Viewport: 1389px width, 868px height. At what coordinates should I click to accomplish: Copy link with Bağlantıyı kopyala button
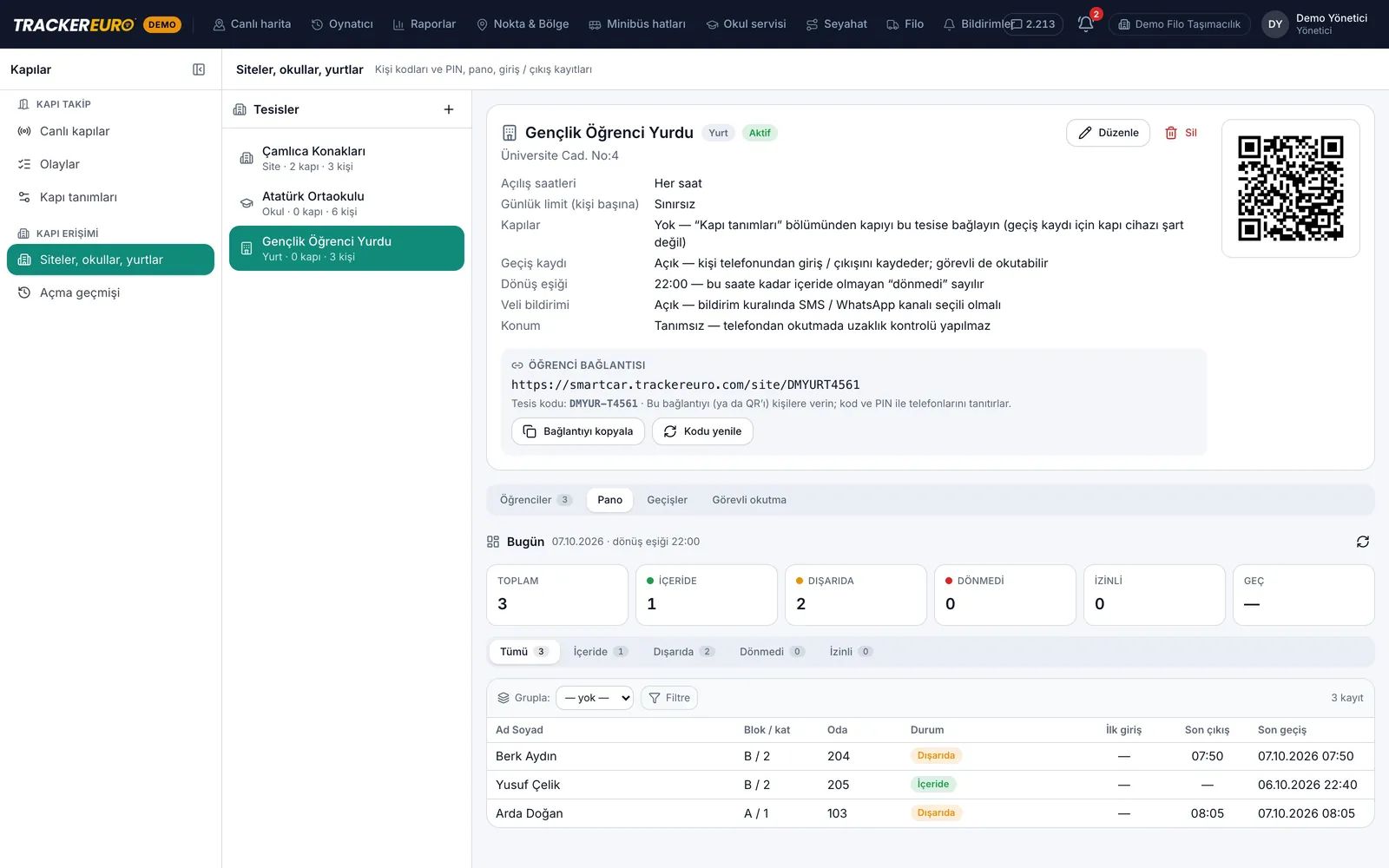pyautogui.click(x=578, y=431)
